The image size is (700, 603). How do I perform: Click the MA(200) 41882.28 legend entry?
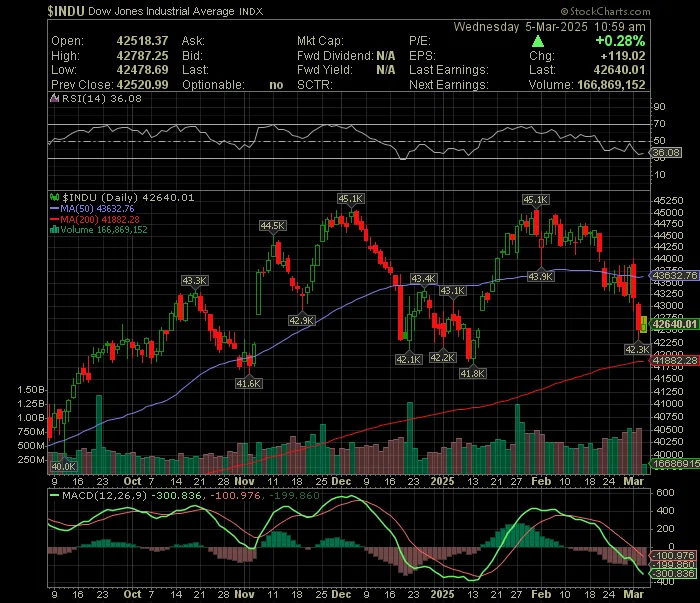(x=95, y=220)
